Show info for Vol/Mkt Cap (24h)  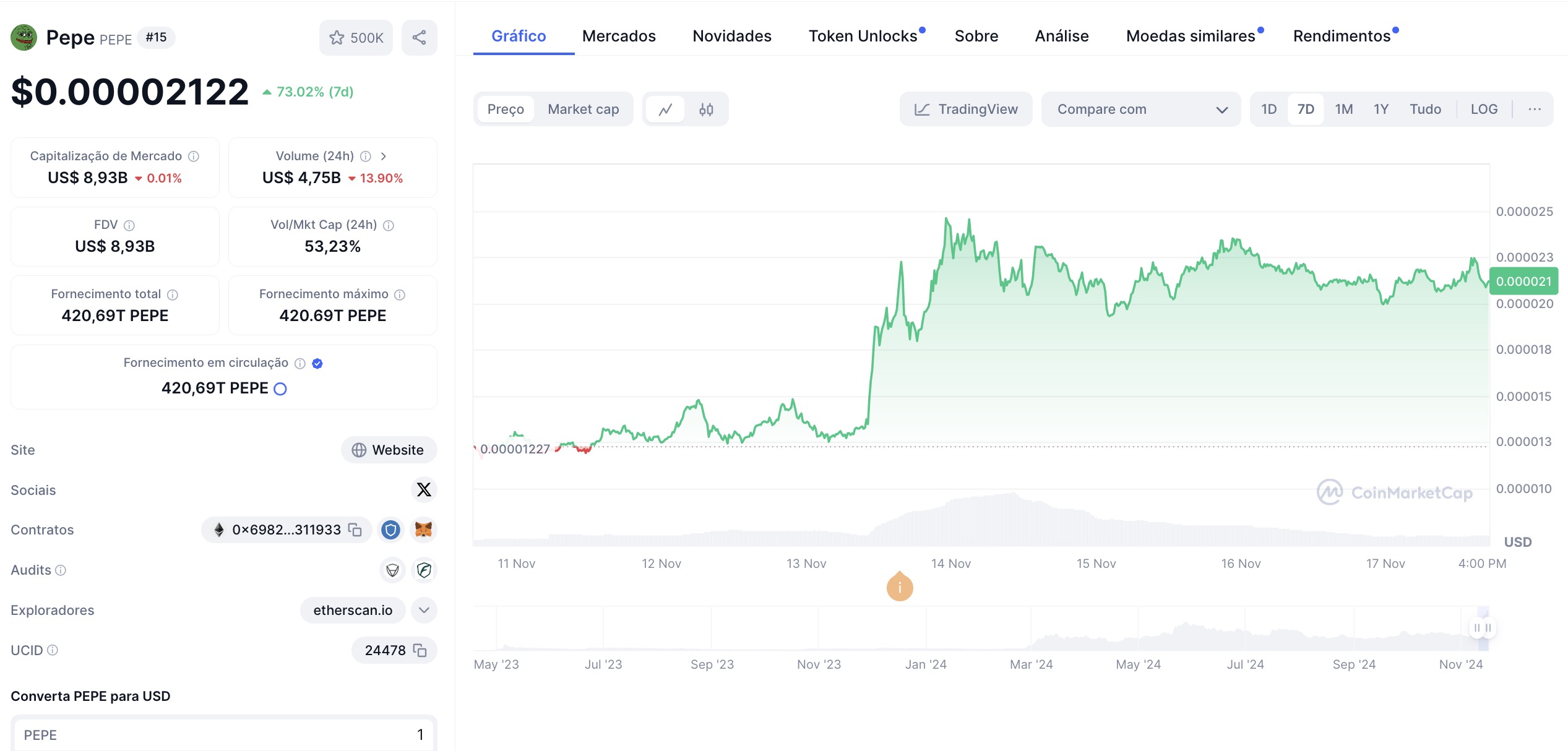389,226
